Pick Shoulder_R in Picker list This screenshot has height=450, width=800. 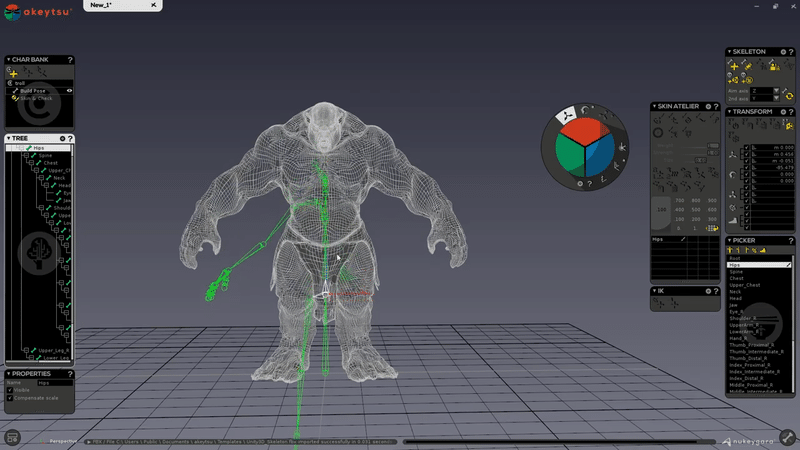tap(742, 318)
